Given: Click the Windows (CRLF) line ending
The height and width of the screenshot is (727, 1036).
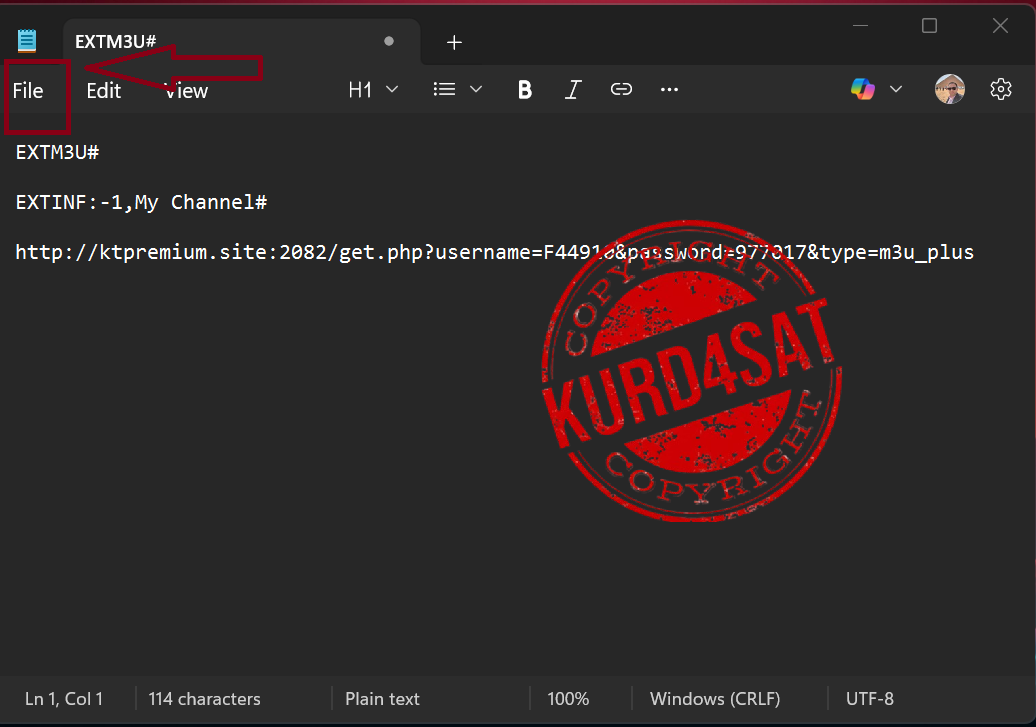Looking at the screenshot, I should click(x=715, y=699).
